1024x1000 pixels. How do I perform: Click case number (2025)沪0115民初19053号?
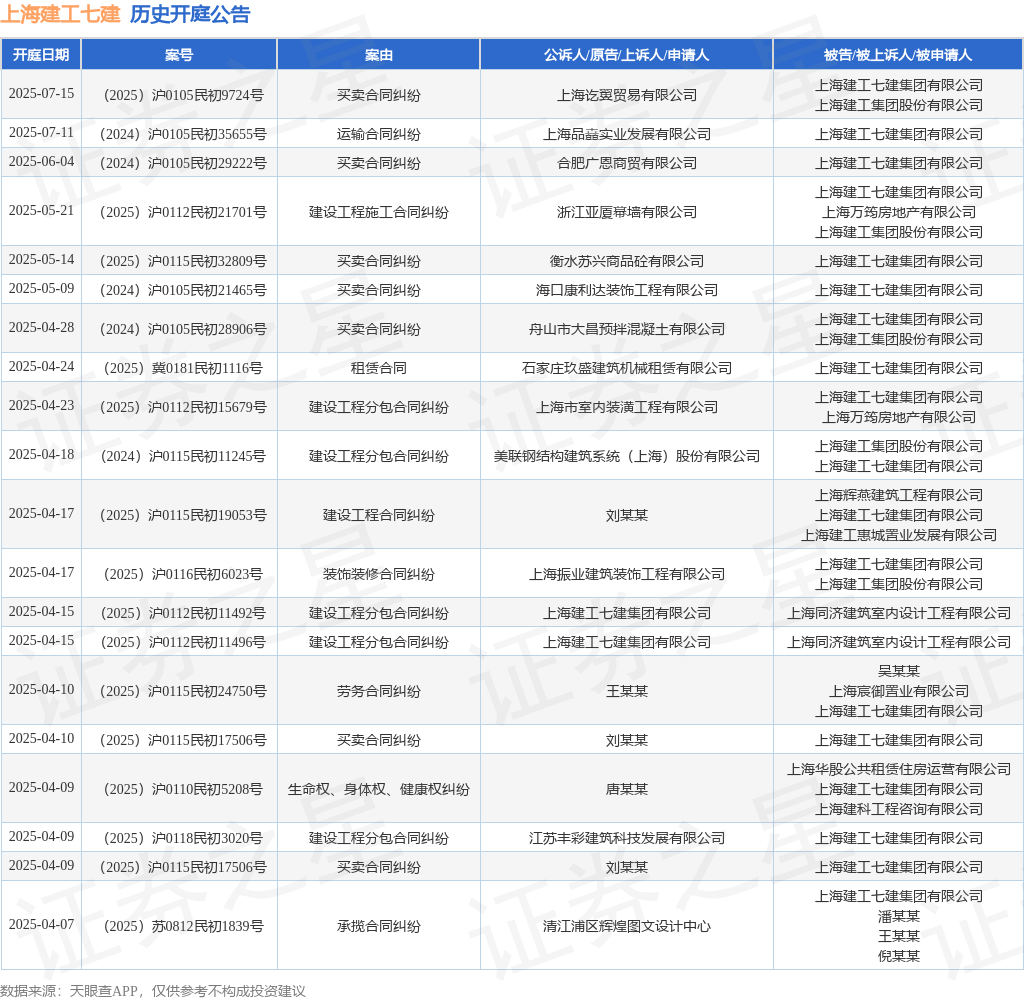coord(183,515)
